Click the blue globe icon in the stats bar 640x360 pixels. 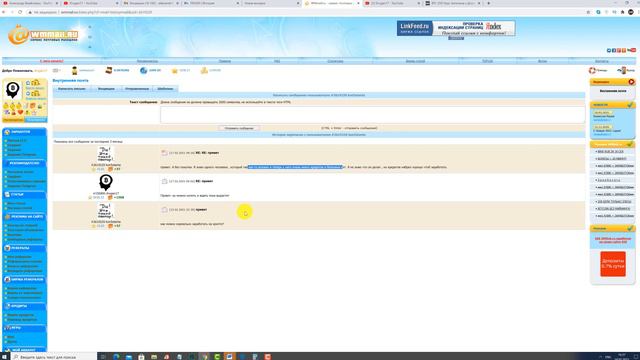[143, 71]
